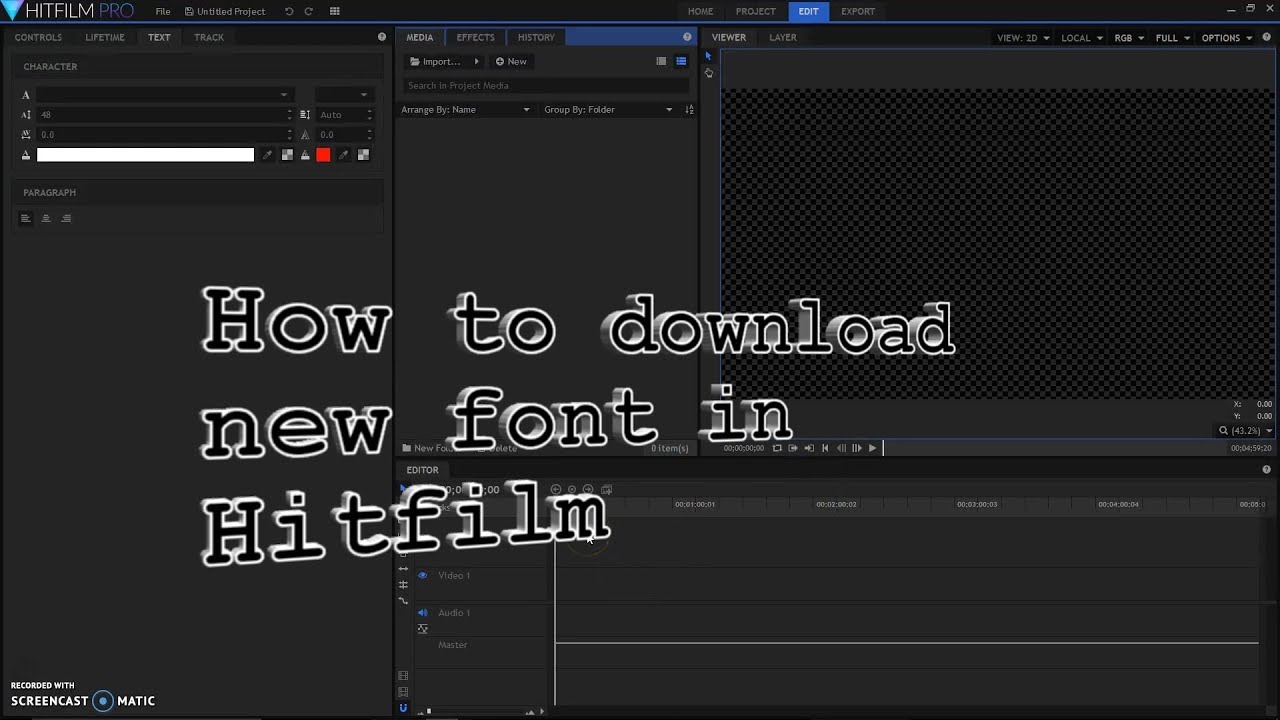Open the File menu
This screenshot has width=1280, height=720.
163,11
